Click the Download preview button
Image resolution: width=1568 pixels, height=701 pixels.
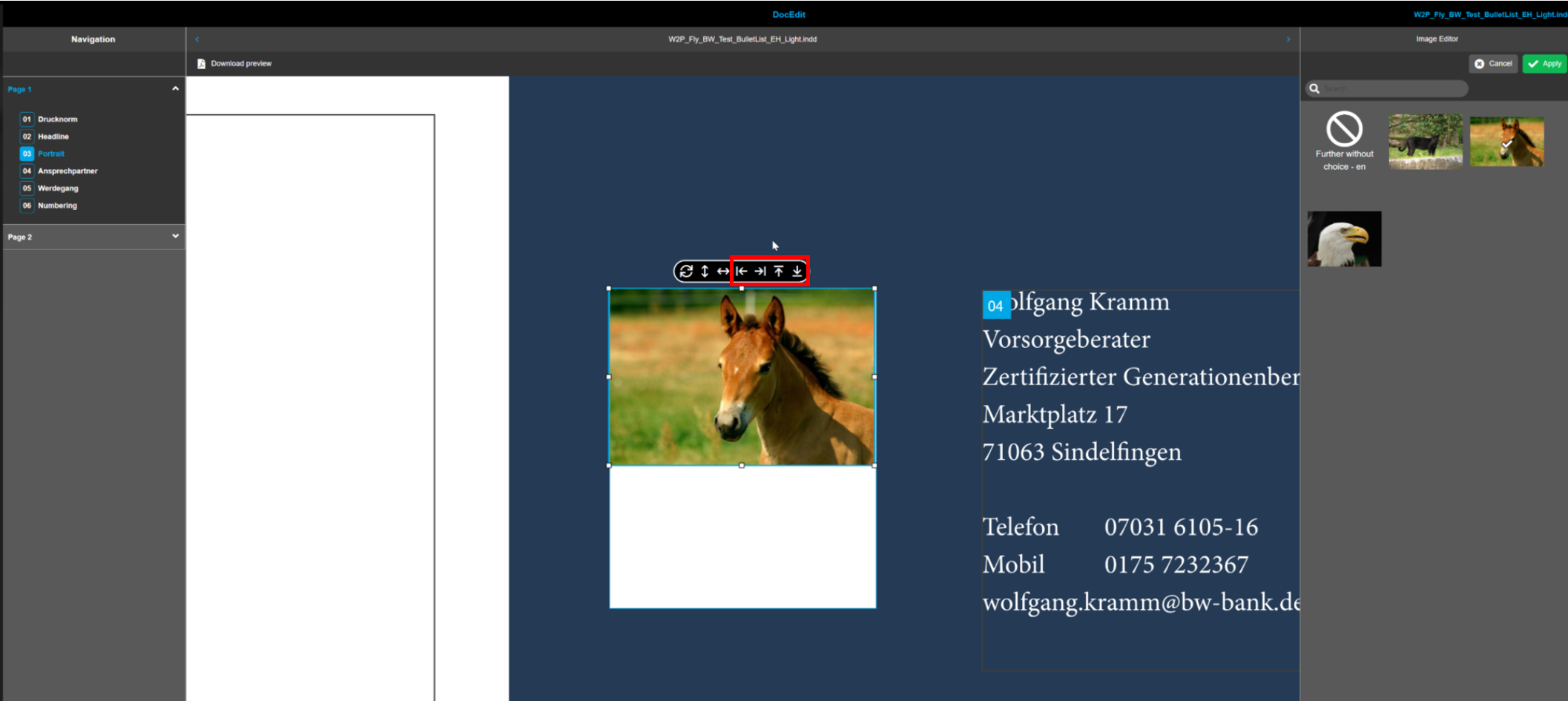234,64
